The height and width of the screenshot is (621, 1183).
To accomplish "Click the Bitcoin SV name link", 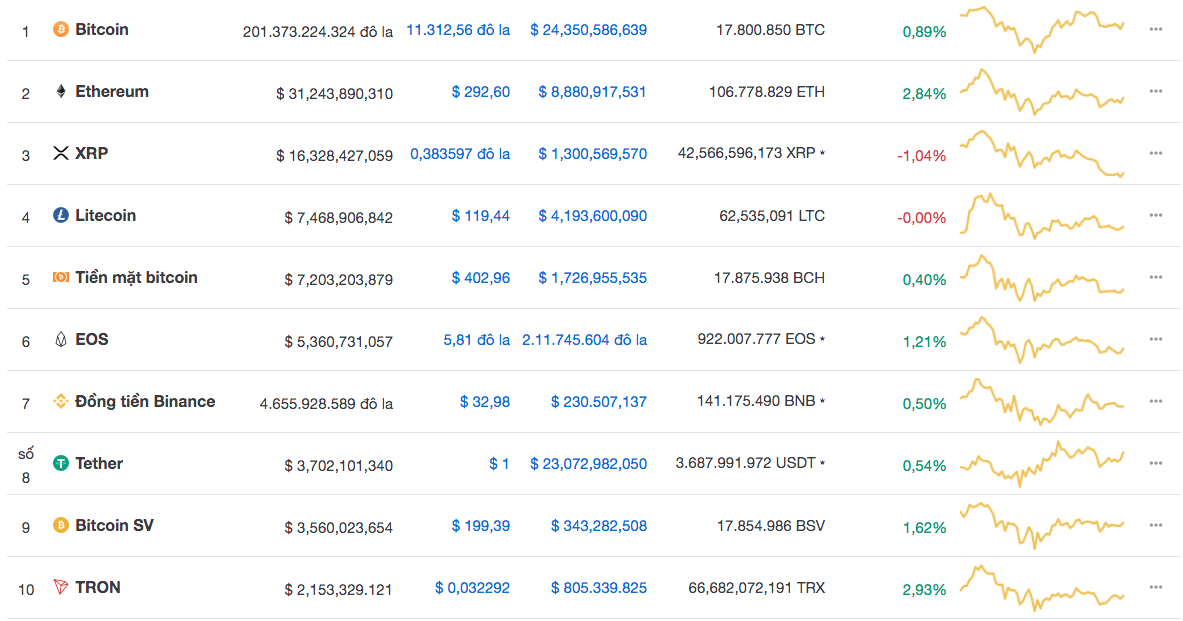I will pyautogui.click(x=114, y=526).
